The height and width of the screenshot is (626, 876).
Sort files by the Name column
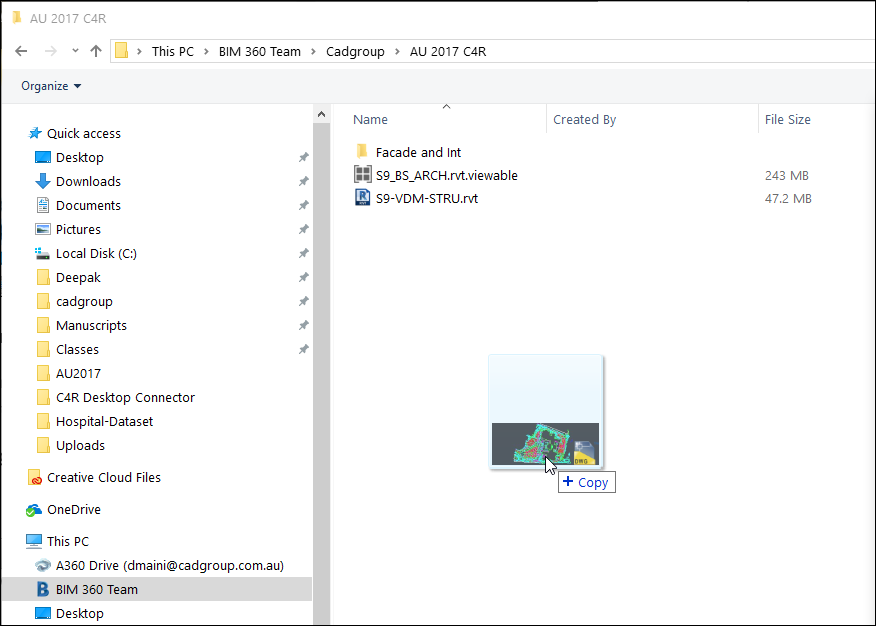(x=370, y=120)
